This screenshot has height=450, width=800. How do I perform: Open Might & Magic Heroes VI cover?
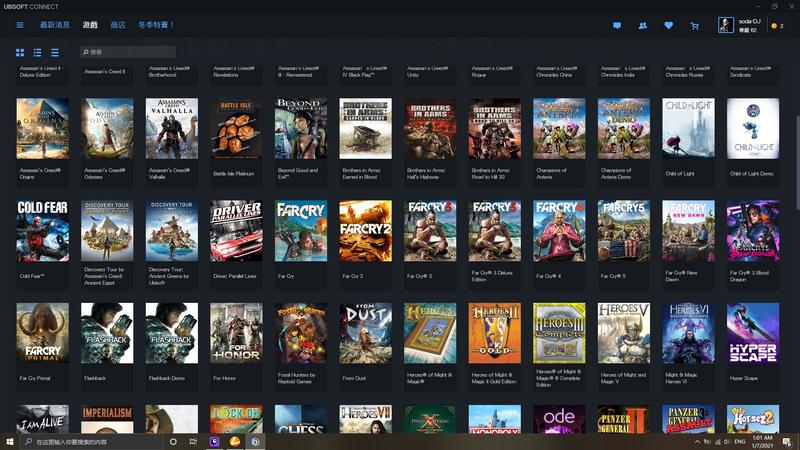click(688, 333)
